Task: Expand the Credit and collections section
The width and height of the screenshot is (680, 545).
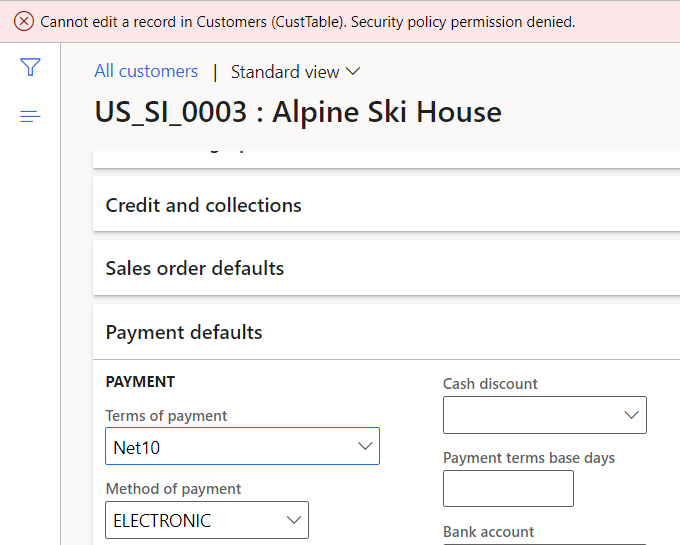Action: point(386,205)
